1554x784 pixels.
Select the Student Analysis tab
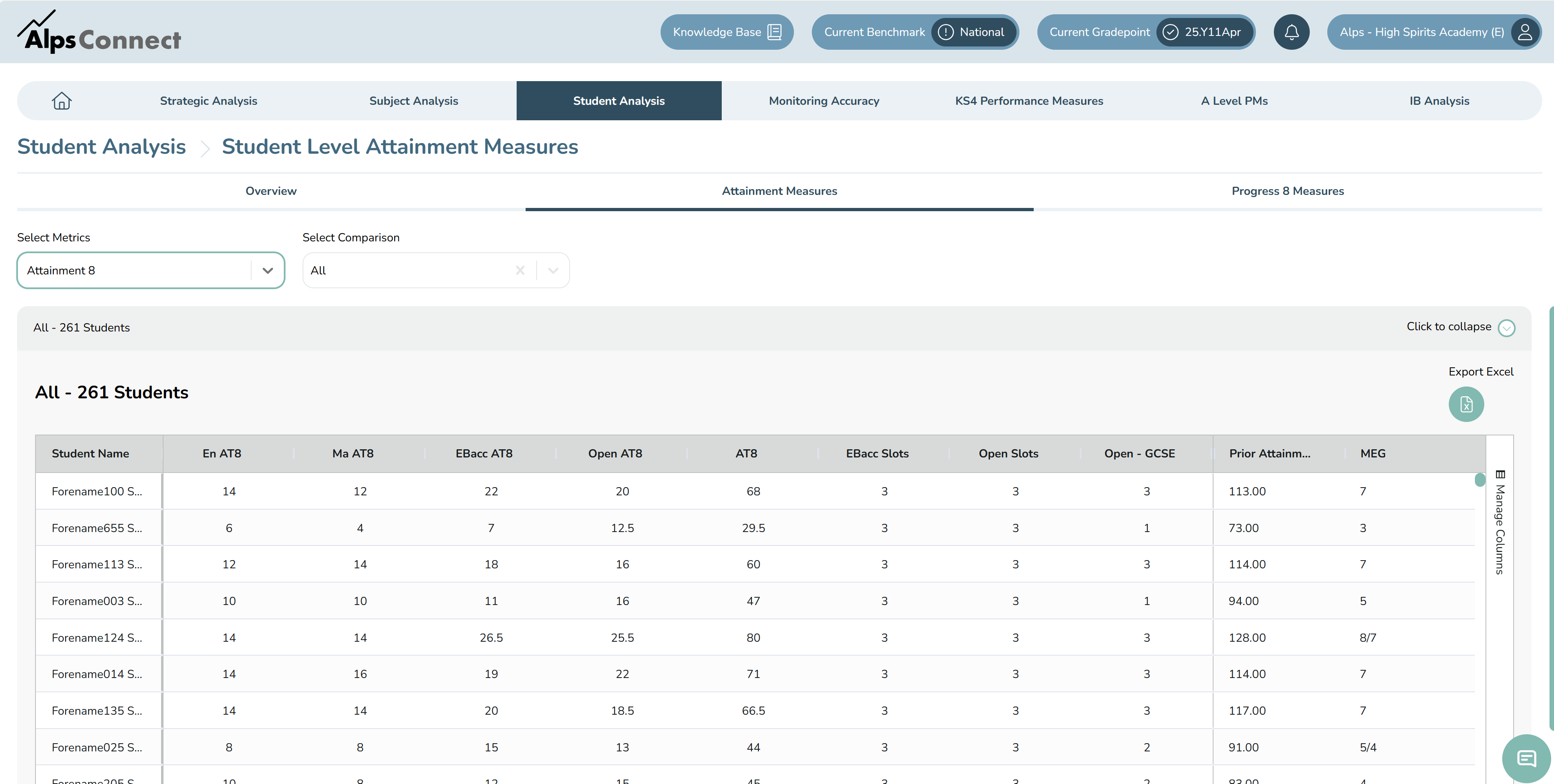point(619,101)
